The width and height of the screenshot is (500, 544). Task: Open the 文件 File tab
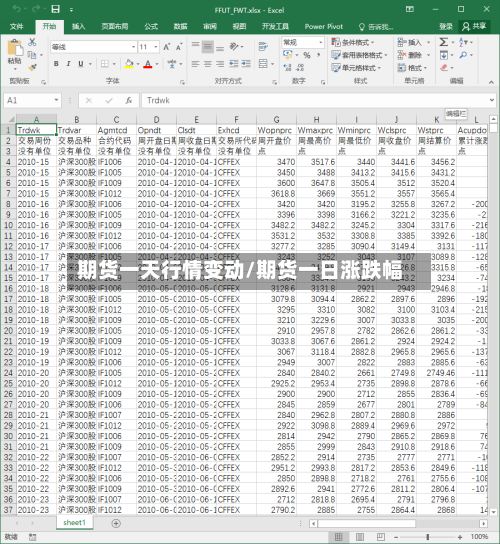(x=16, y=26)
